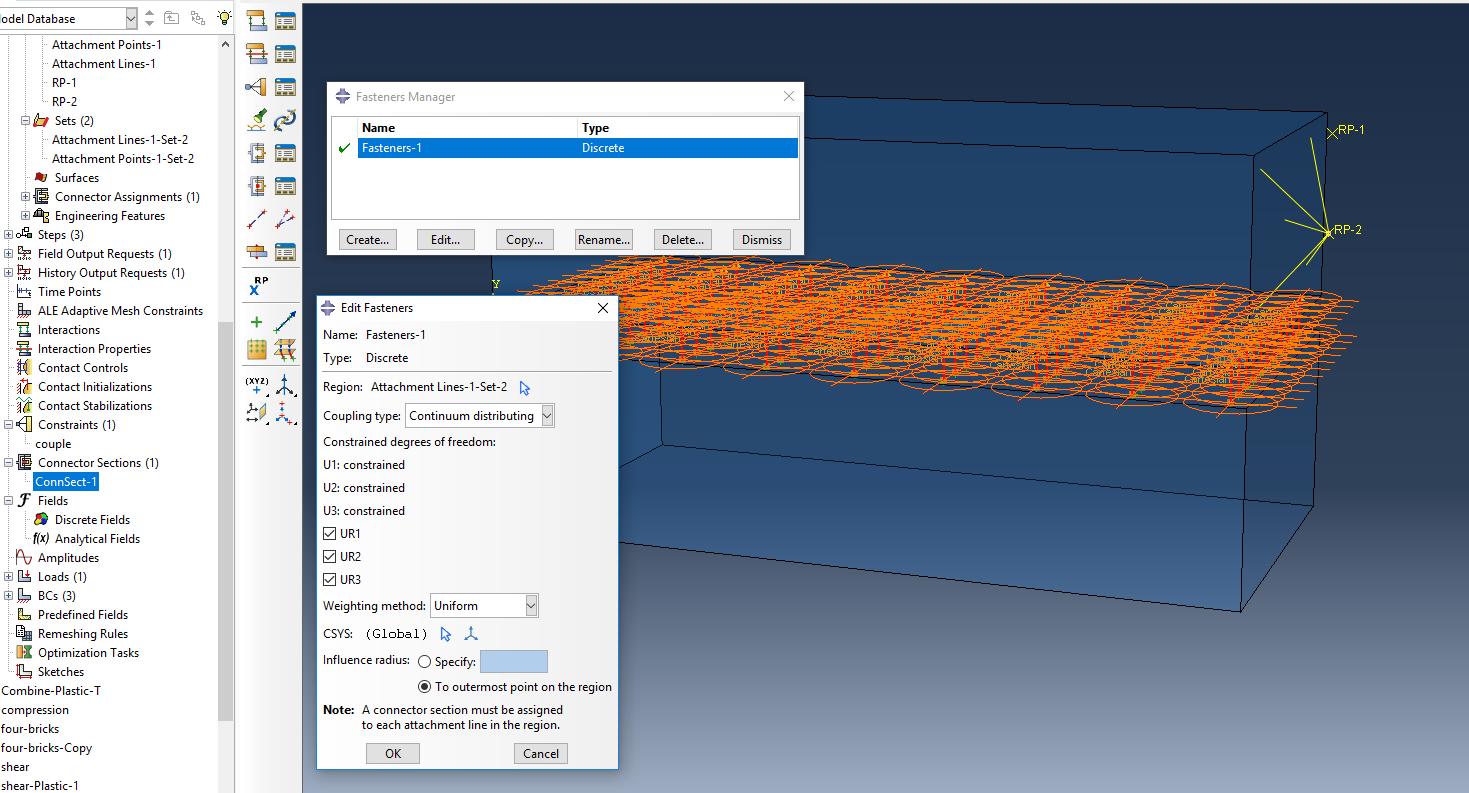Open the Coupling type dropdown
The width and height of the screenshot is (1469, 793).
click(547, 416)
